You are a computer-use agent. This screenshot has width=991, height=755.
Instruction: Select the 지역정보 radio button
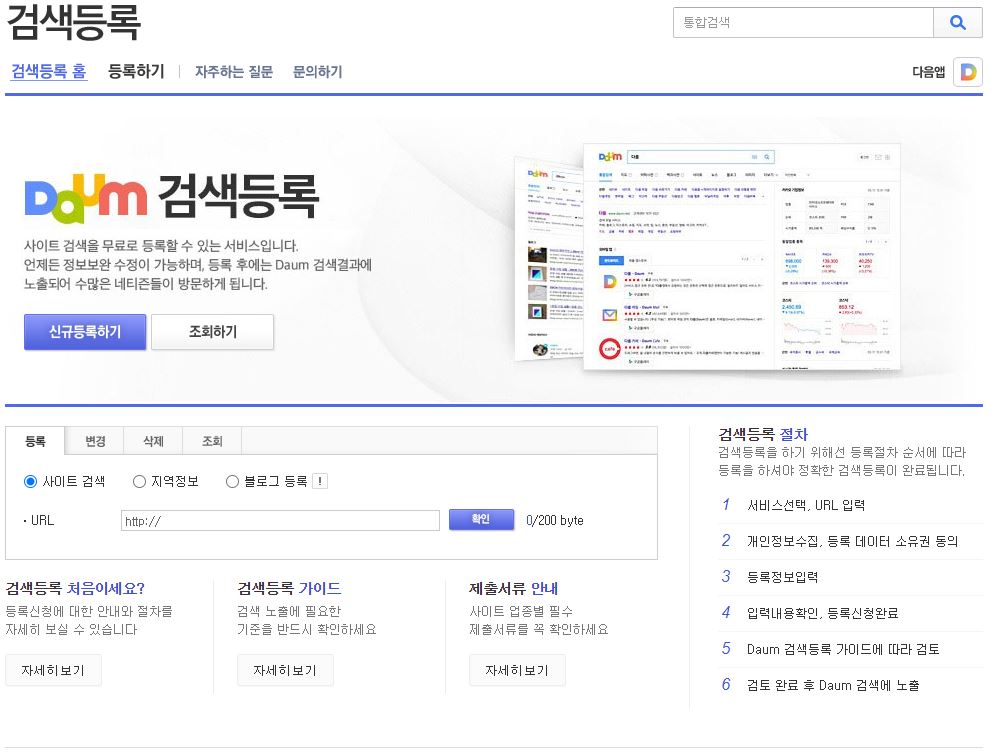coord(139,481)
